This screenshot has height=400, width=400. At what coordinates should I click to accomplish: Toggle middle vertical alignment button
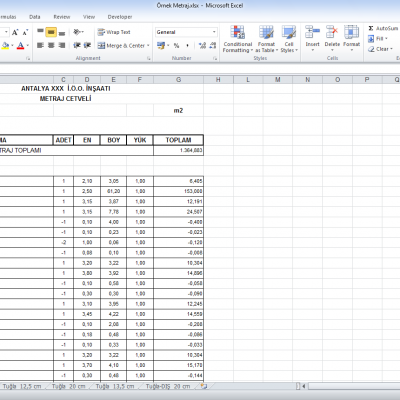click(x=51, y=32)
